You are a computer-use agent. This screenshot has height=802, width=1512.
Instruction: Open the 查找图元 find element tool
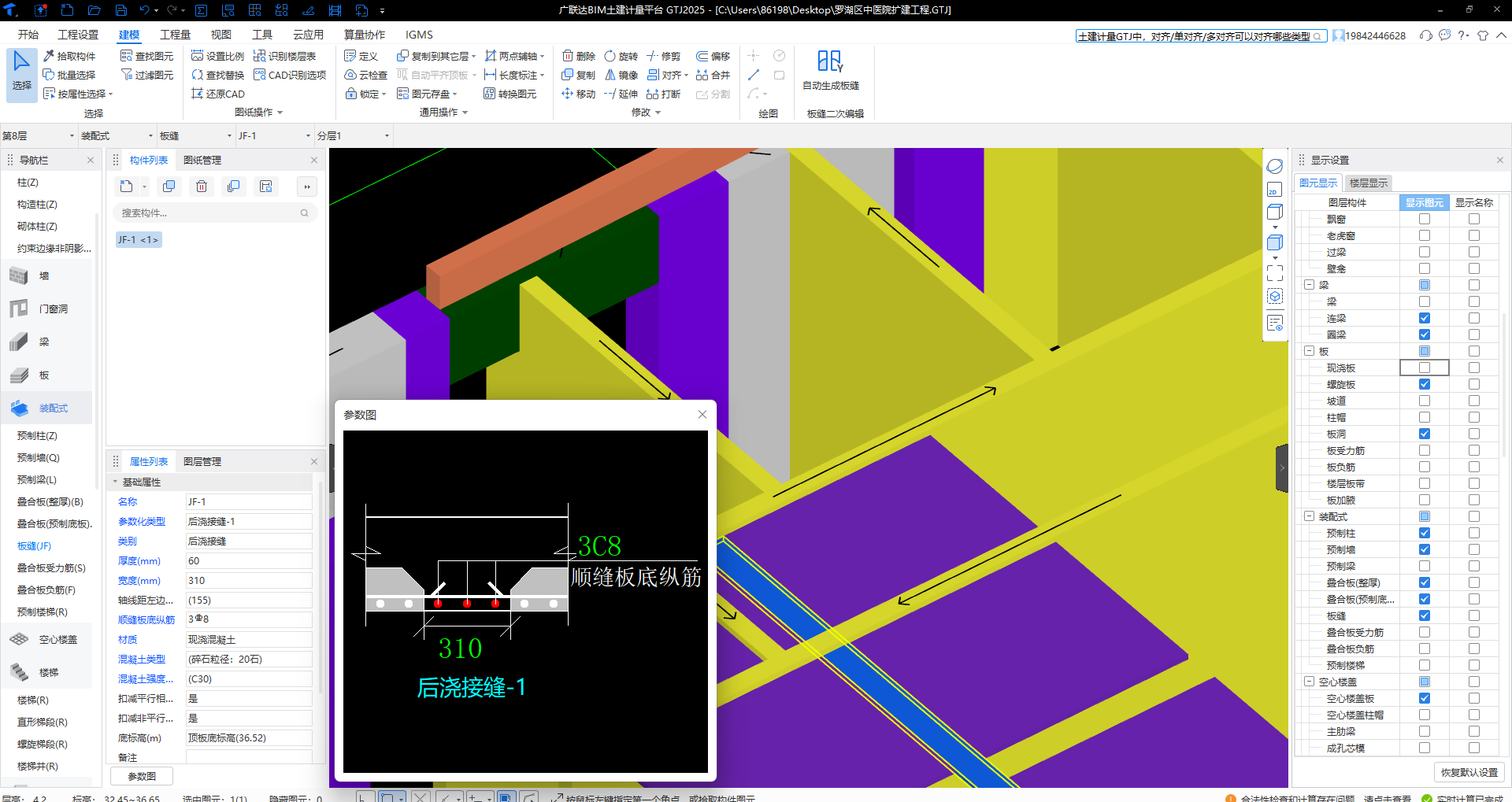[x=147, y=56]
